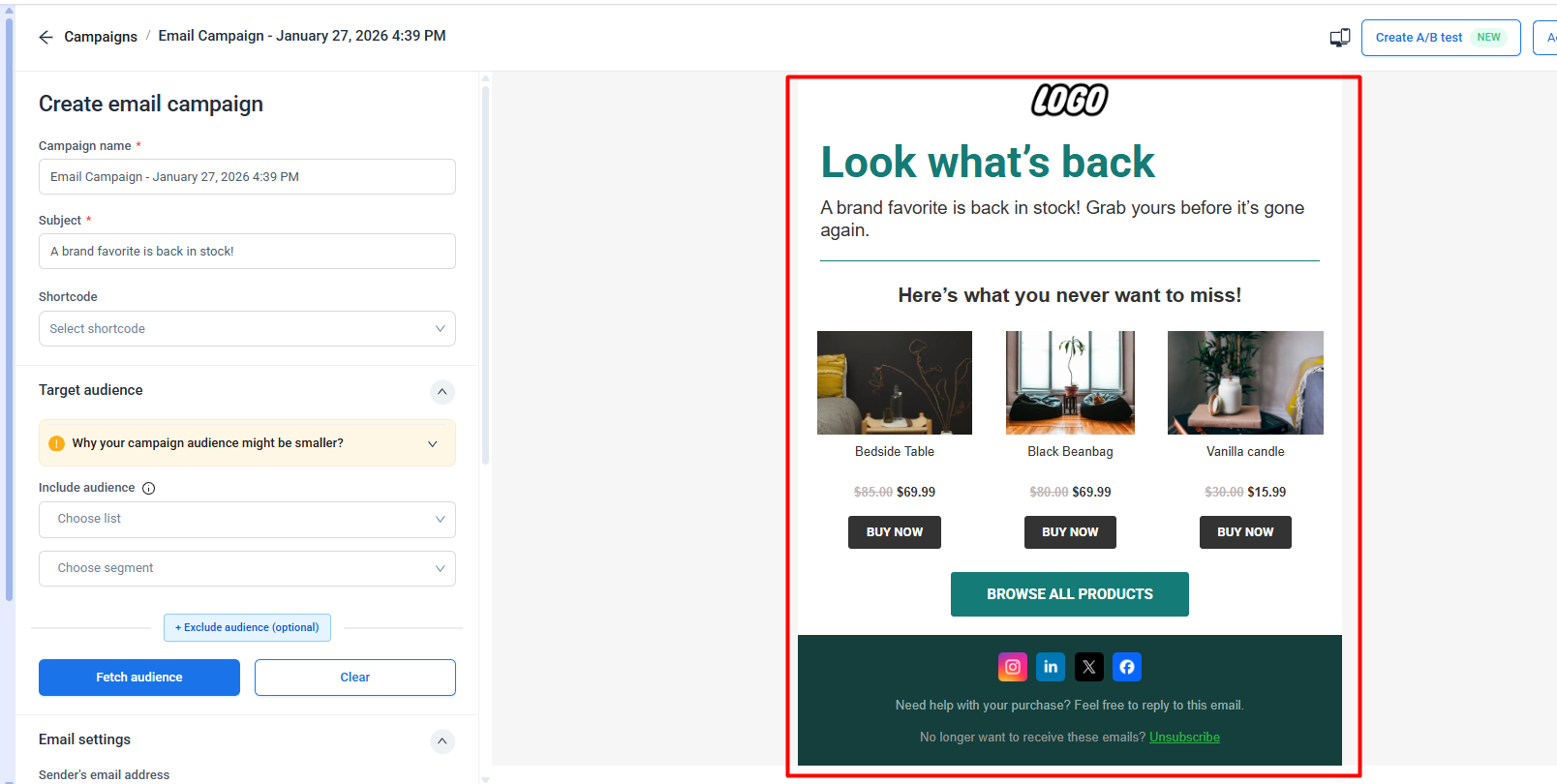Collapse the Email settings section
1557x784 pixels.
pyautogui.click(x=443, y=741)
